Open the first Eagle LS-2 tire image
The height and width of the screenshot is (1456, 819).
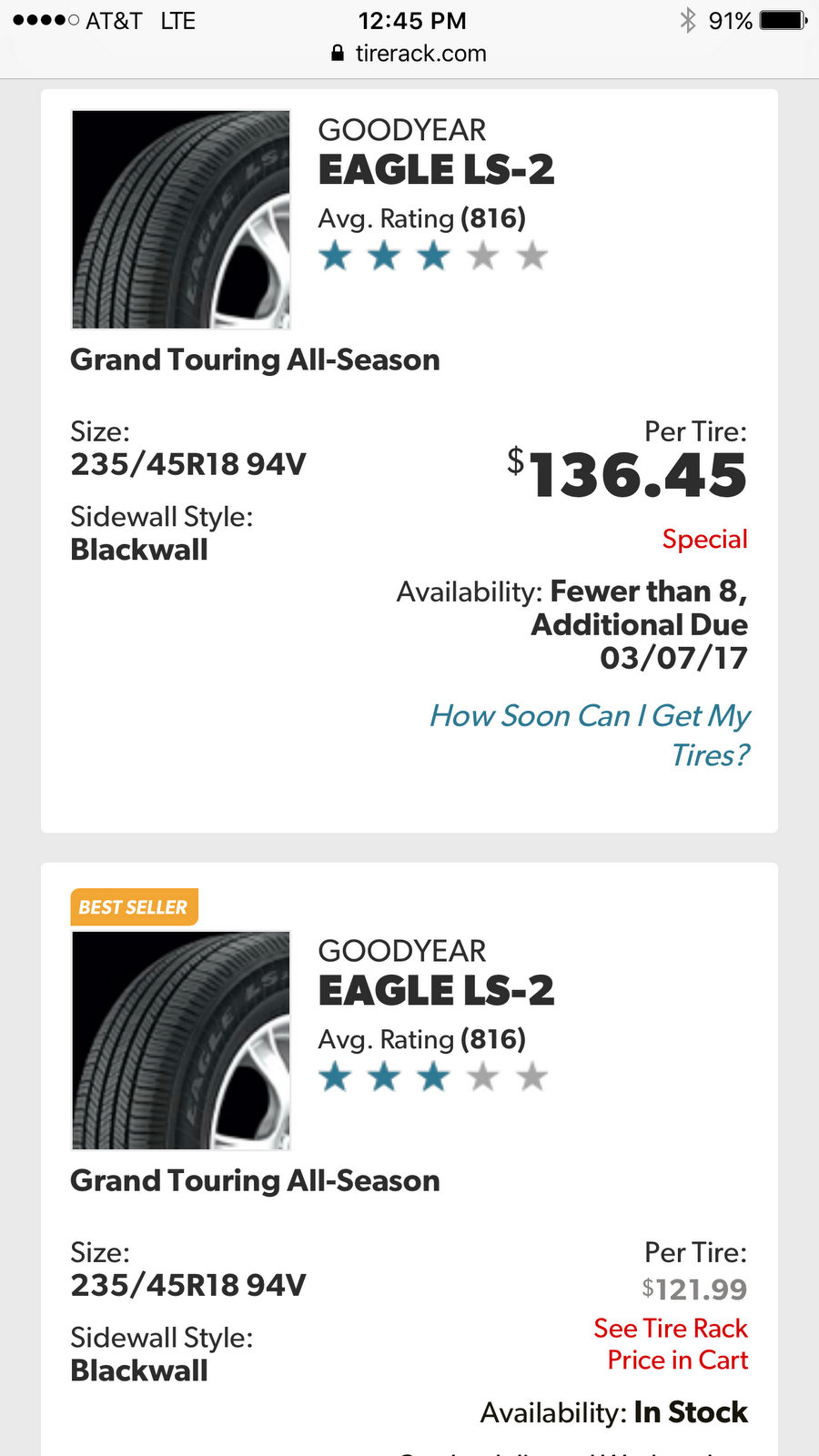coord(181,219)
